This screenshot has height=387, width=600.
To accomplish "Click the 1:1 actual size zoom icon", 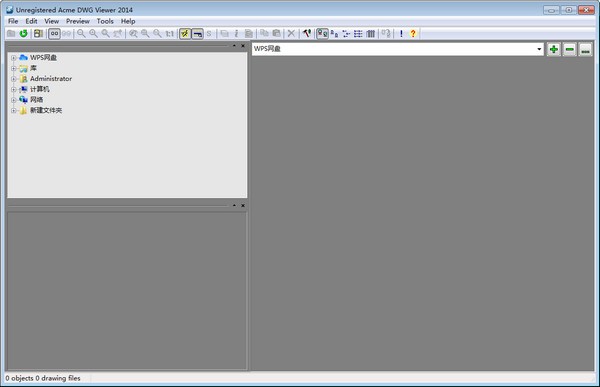I will pos(170,34).
